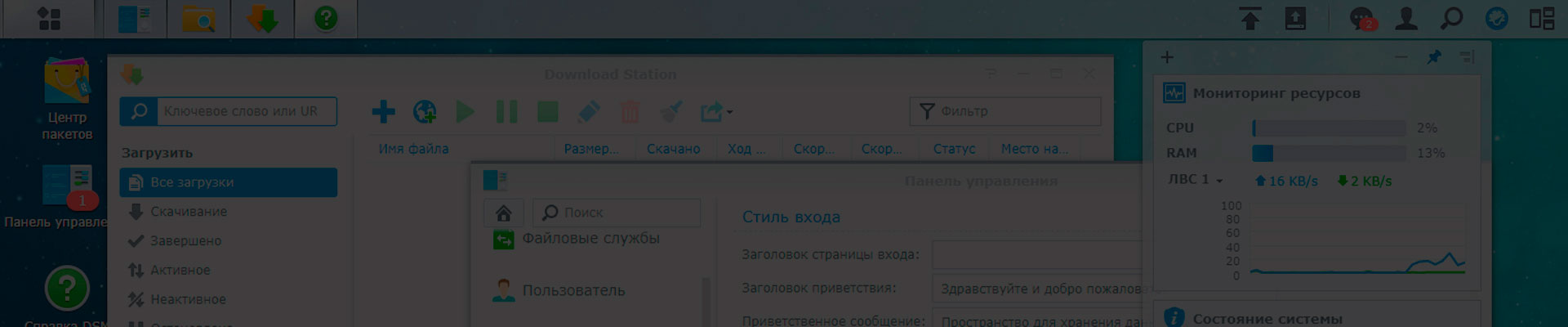This screenshot has height=327, width=1568.
Task: Pause downloads using the pause icon
Action: click(506, 112)
